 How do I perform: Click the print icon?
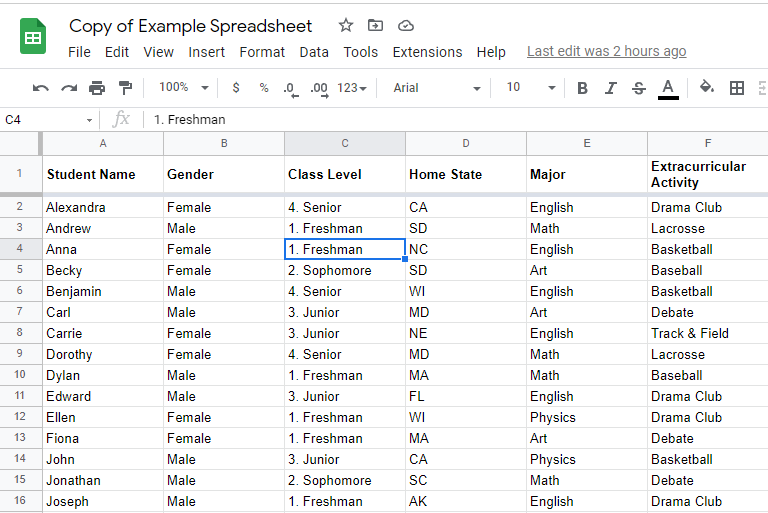pyautogui.click(x=97, y=88)
